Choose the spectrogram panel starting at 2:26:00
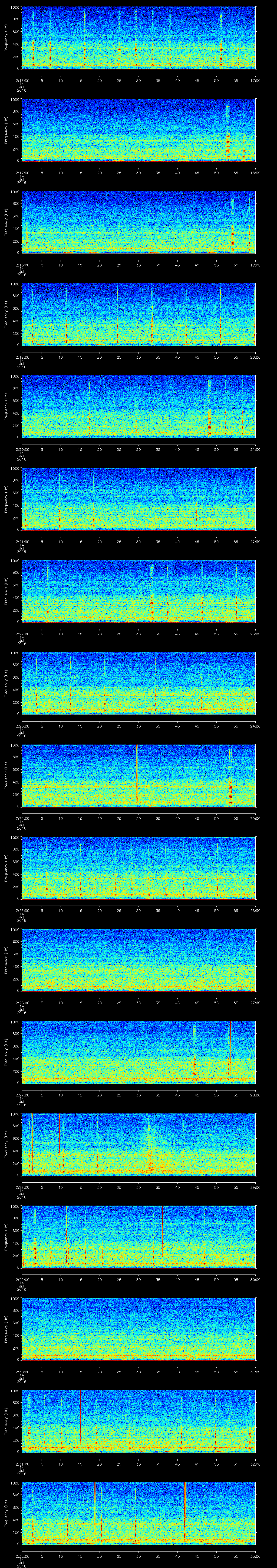This screenshot has width=277, height=1568. coord(138,960)
